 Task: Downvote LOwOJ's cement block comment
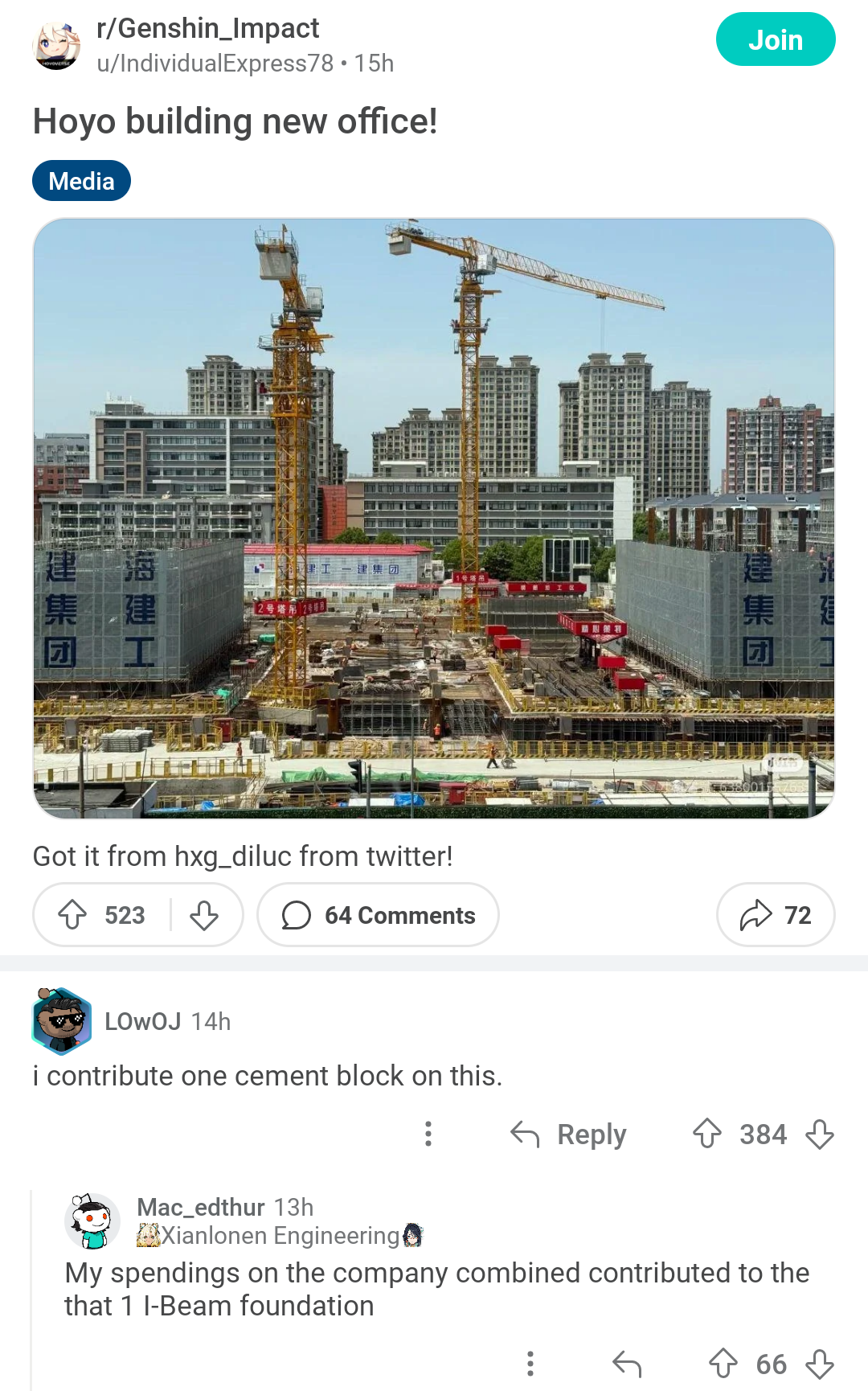pyautogui.click(x=820, y=1134)
